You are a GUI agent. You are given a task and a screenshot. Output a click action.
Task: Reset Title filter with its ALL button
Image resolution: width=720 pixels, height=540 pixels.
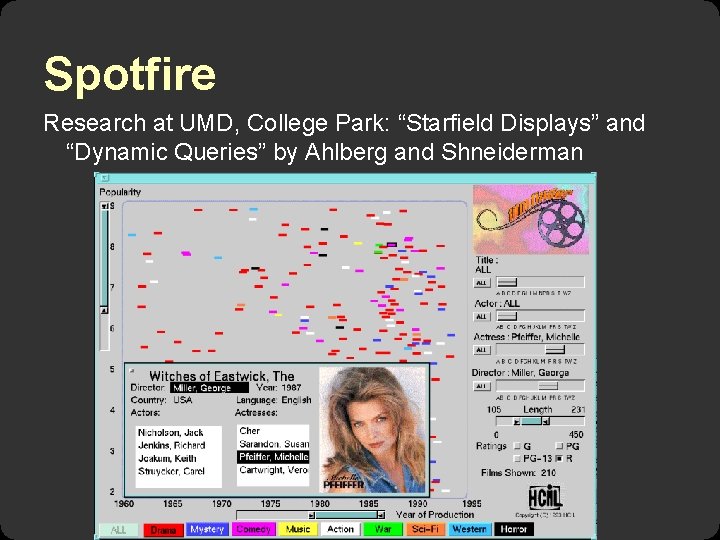482,283
